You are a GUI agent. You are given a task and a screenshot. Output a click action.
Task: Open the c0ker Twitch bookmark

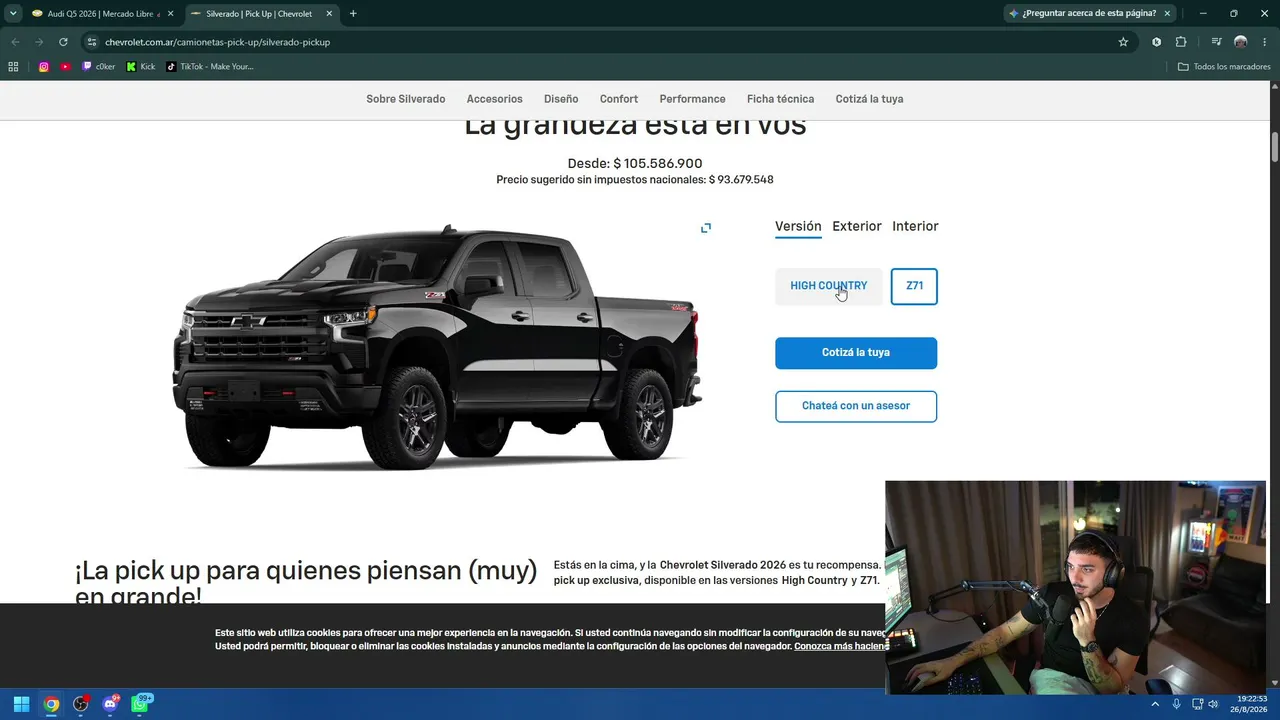[x=98, y=67]
